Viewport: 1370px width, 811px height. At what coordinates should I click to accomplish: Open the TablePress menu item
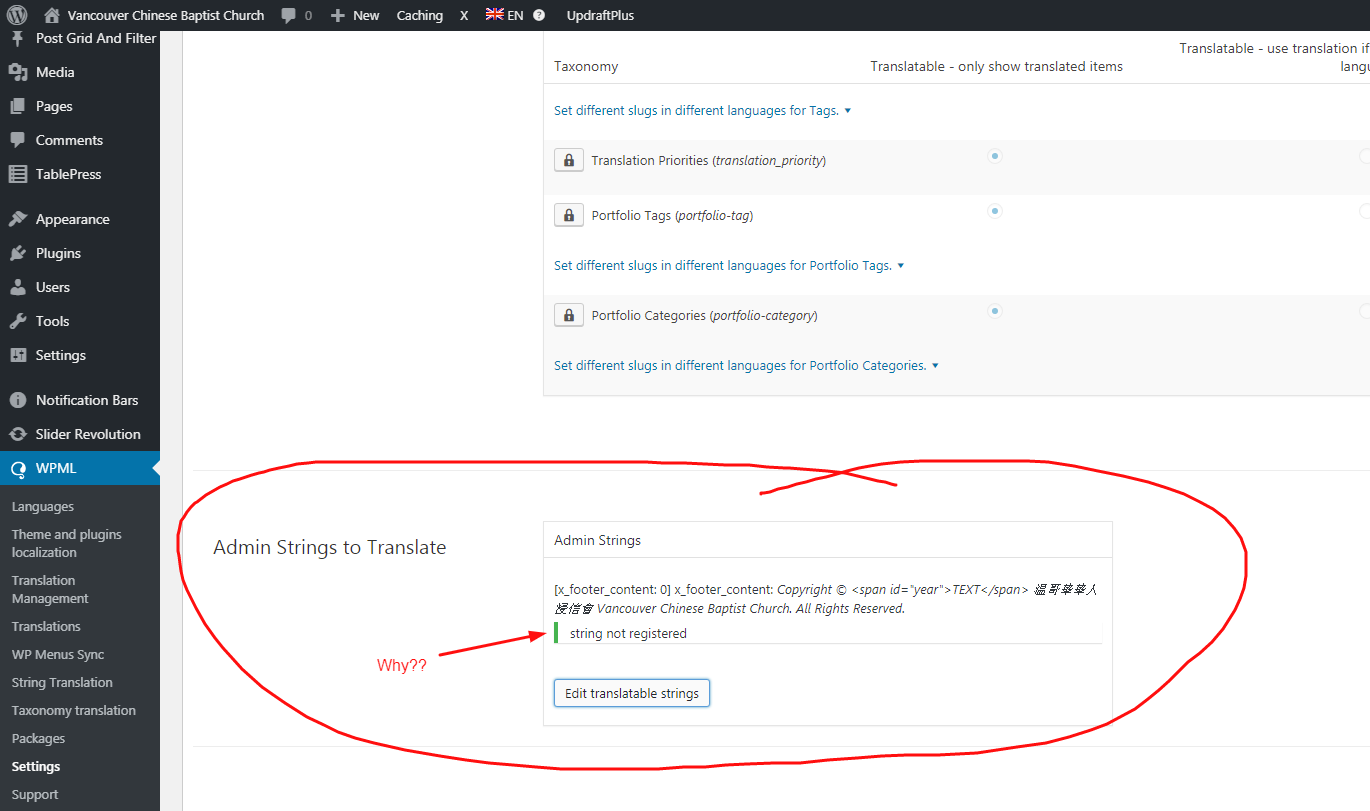[68, 174]
